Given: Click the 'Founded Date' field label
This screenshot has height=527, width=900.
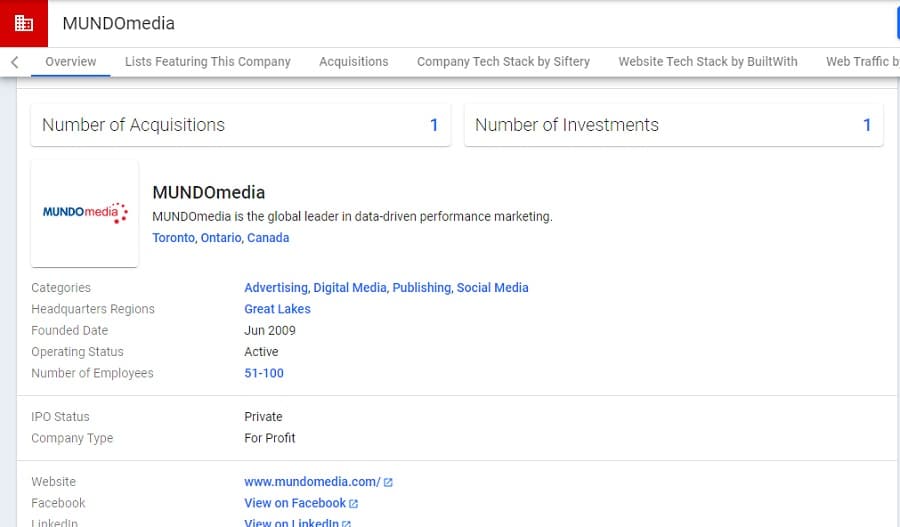Looking at the screenshot, I should point(69,331).
